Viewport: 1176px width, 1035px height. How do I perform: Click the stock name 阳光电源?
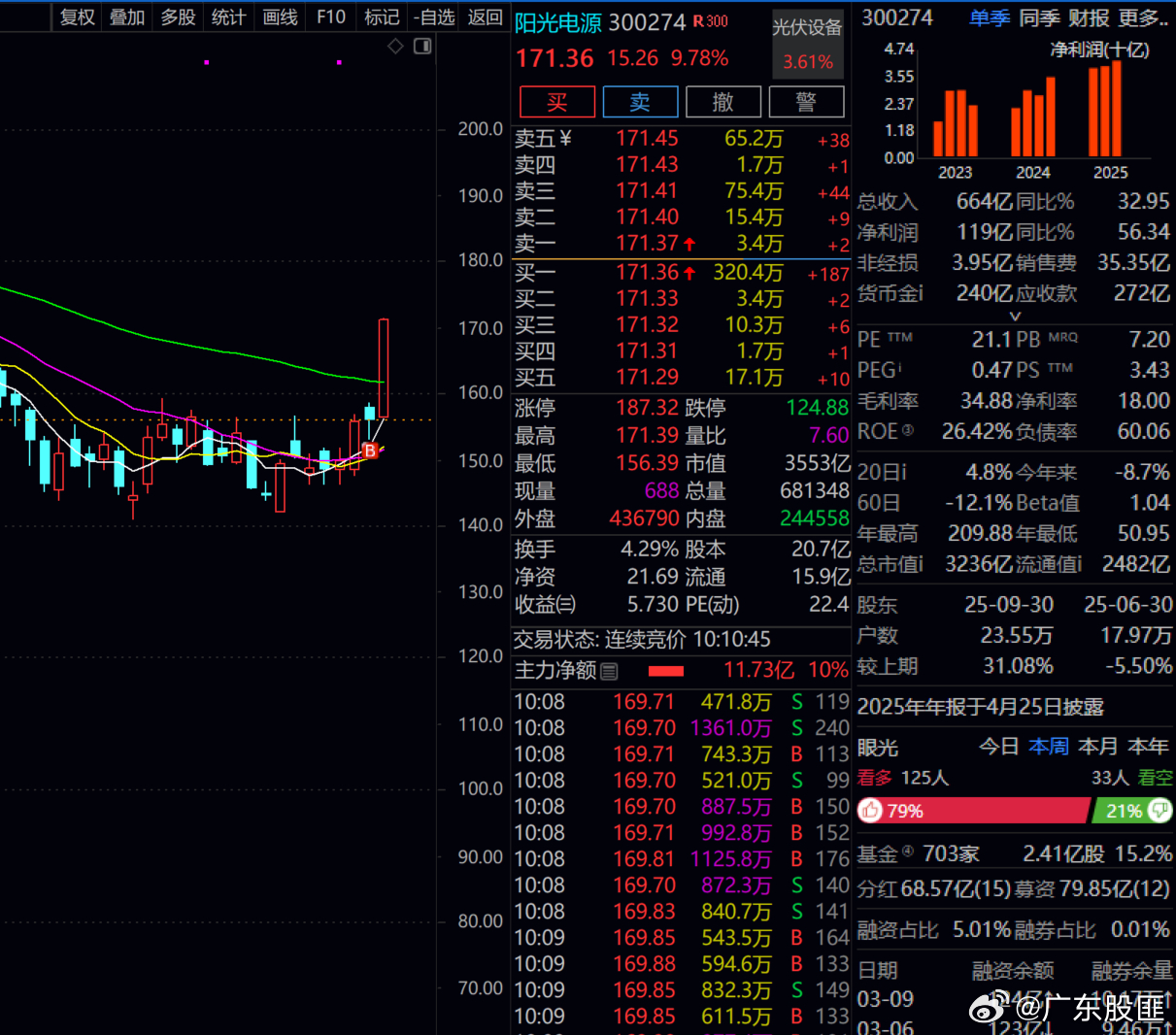coord(558,21)
